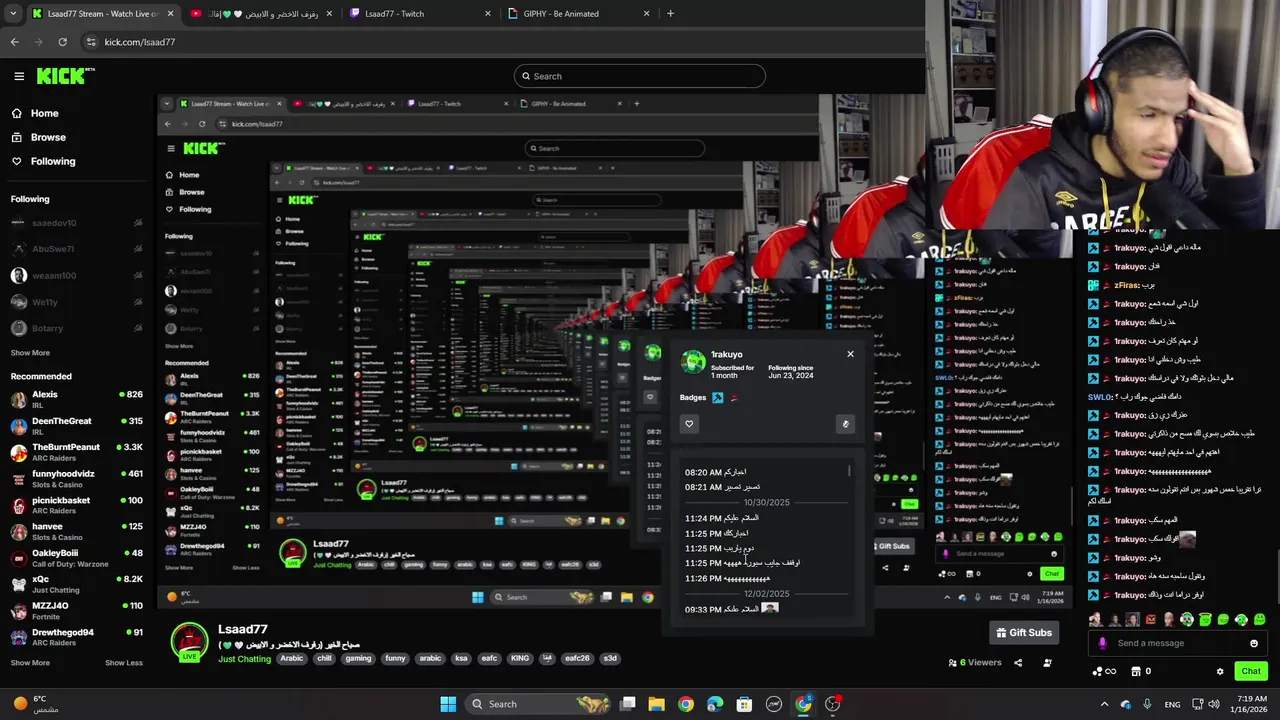Click the Lsaad77 streamer avatar

tap(189, 642)
